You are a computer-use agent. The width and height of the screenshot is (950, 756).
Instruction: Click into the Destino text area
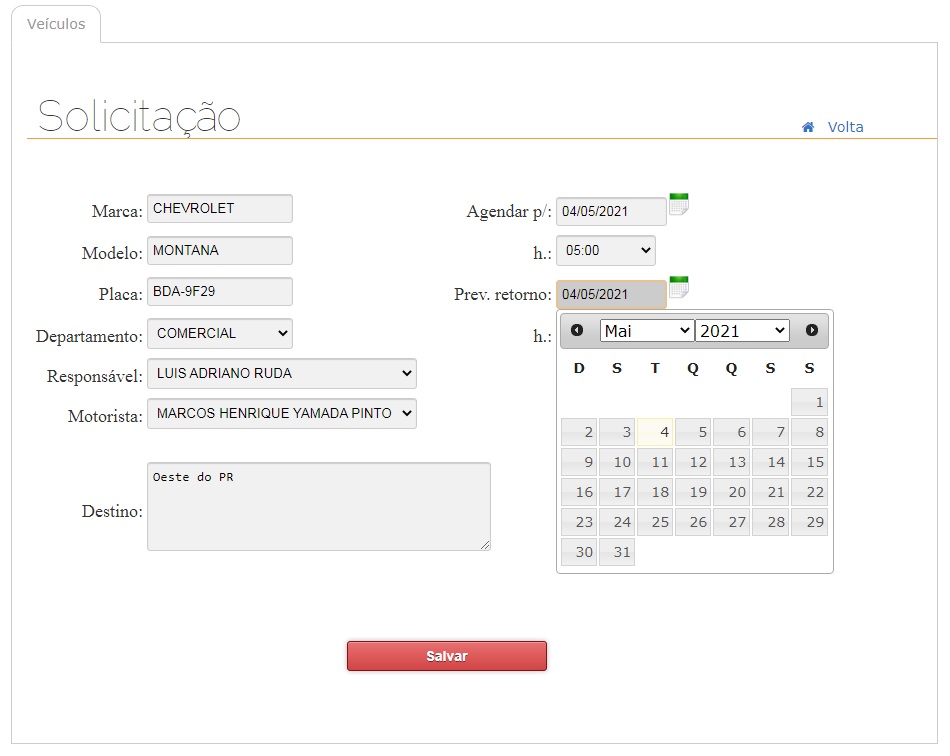[318, 506]
